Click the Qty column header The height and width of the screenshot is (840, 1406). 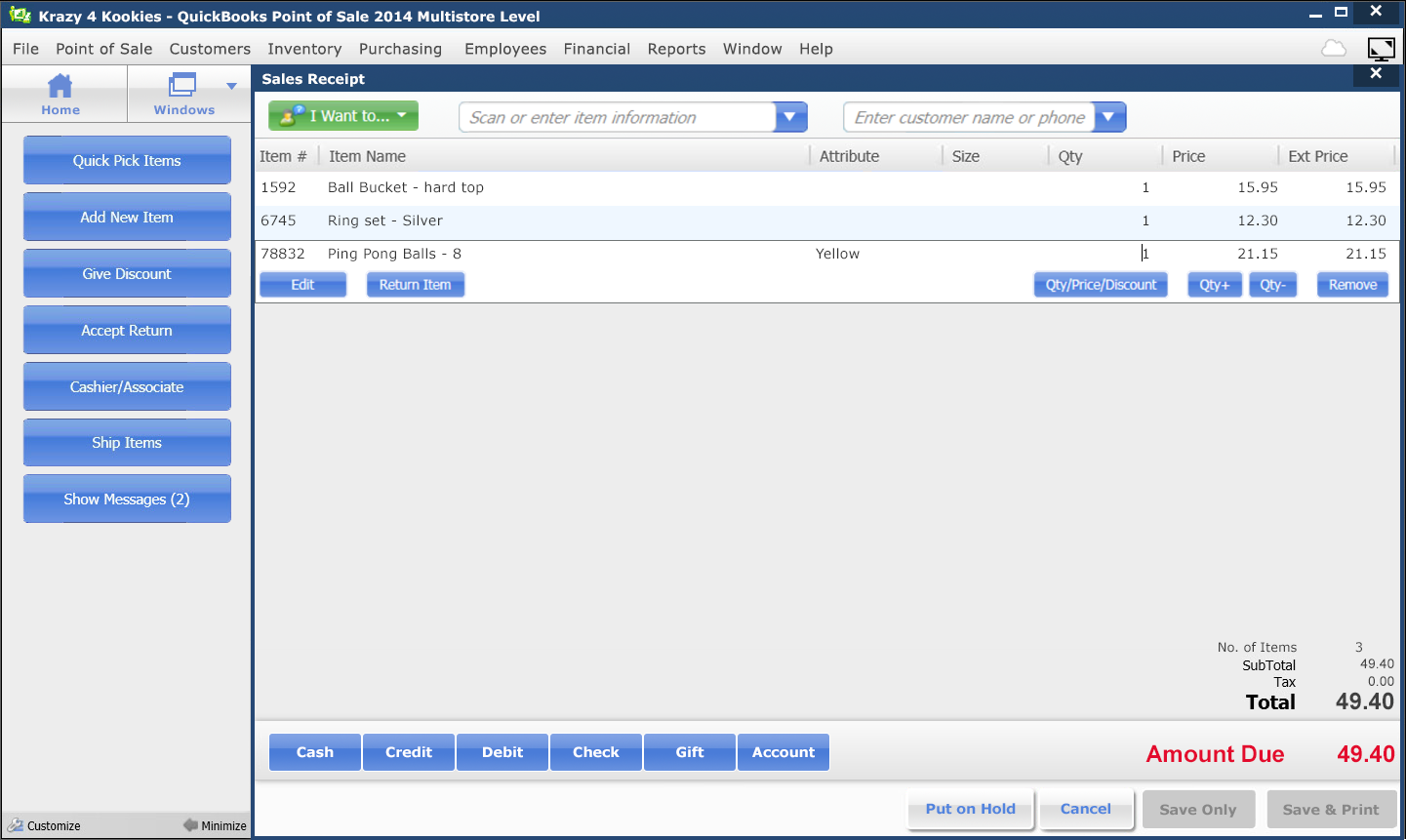tap(1070, 156)
